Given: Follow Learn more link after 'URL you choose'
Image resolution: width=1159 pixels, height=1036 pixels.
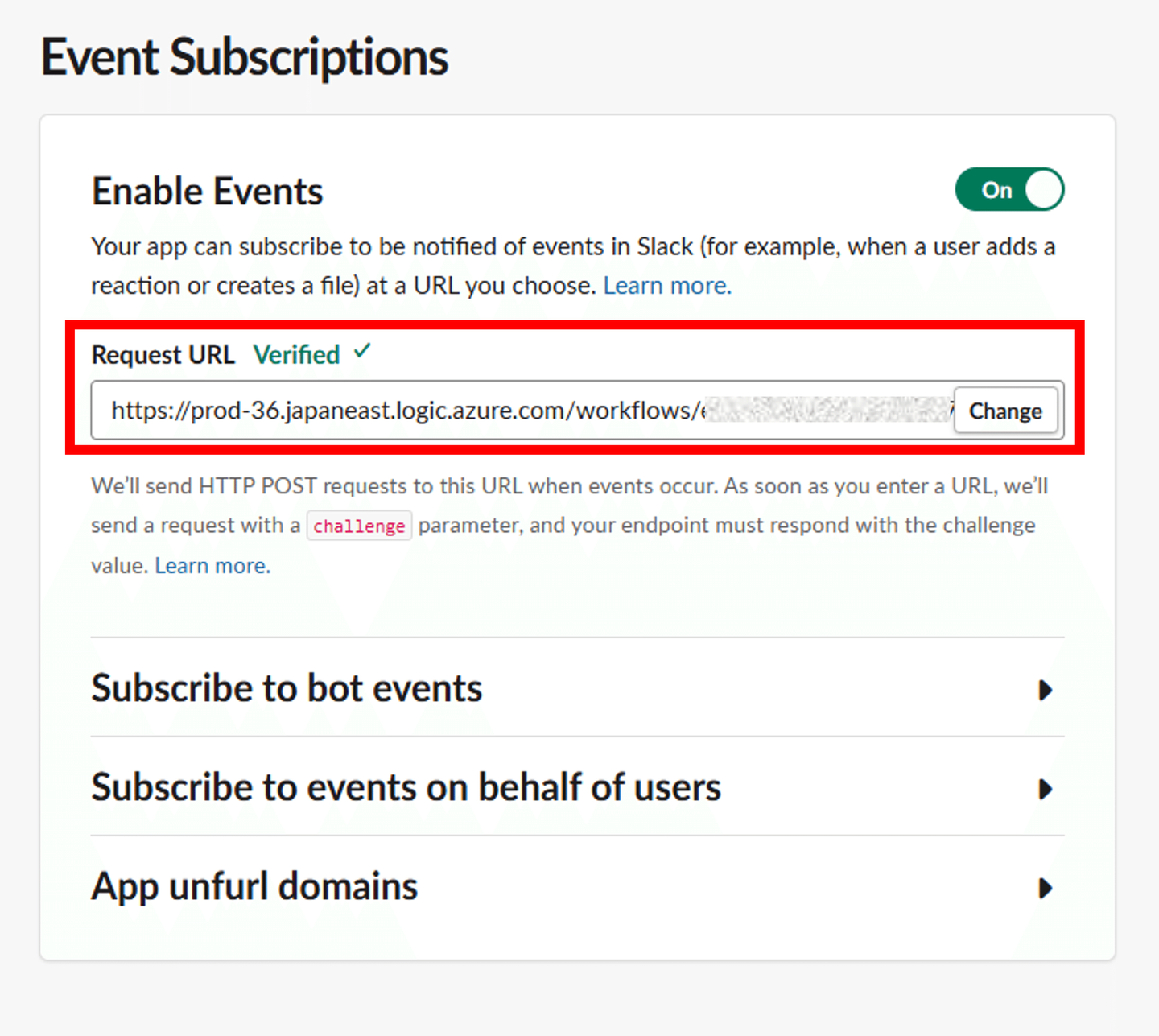Looking at the screenshot, I should pyautogui.click(x=666, y=286).
